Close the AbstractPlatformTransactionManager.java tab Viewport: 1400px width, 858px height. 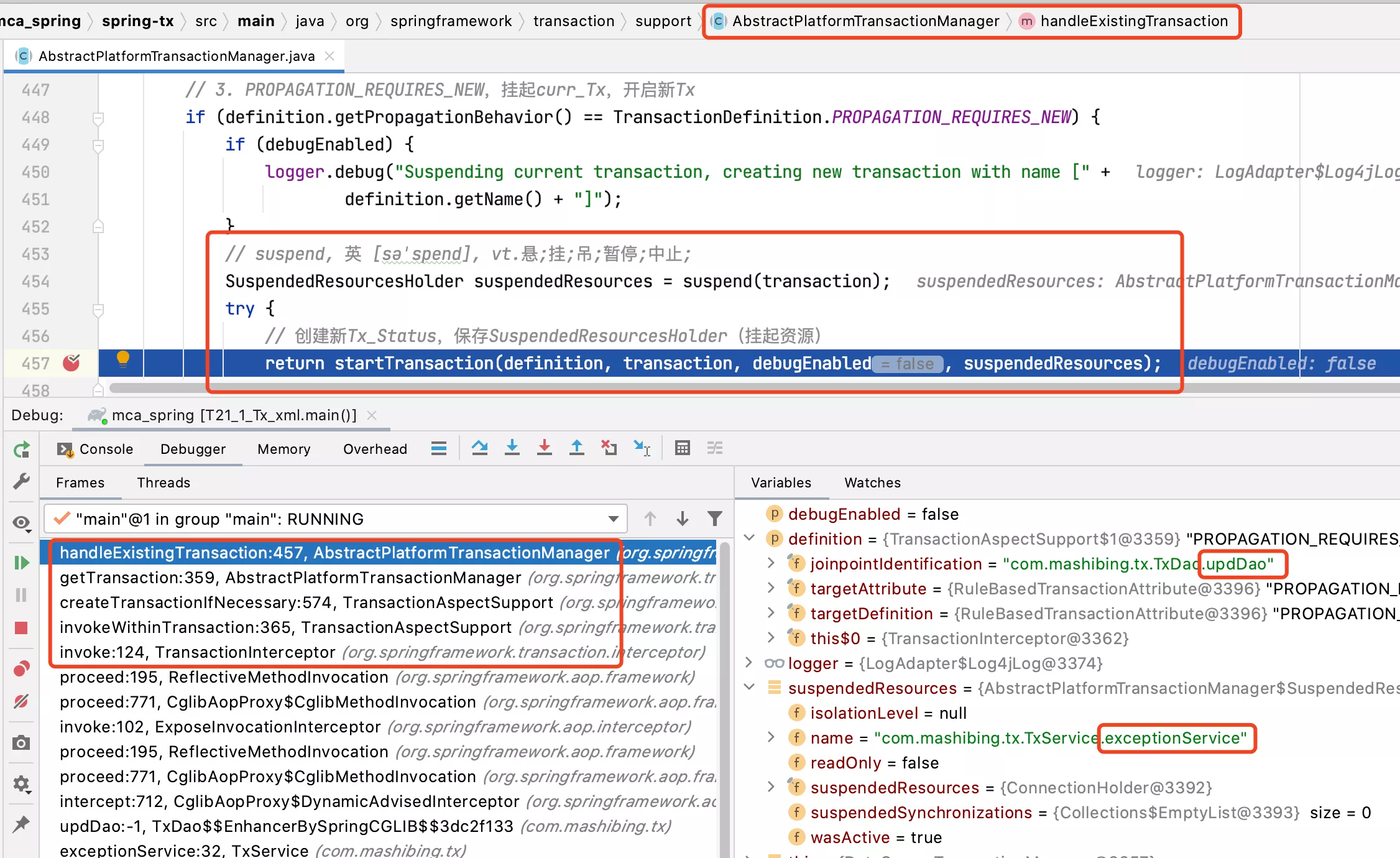click(330, 56)
